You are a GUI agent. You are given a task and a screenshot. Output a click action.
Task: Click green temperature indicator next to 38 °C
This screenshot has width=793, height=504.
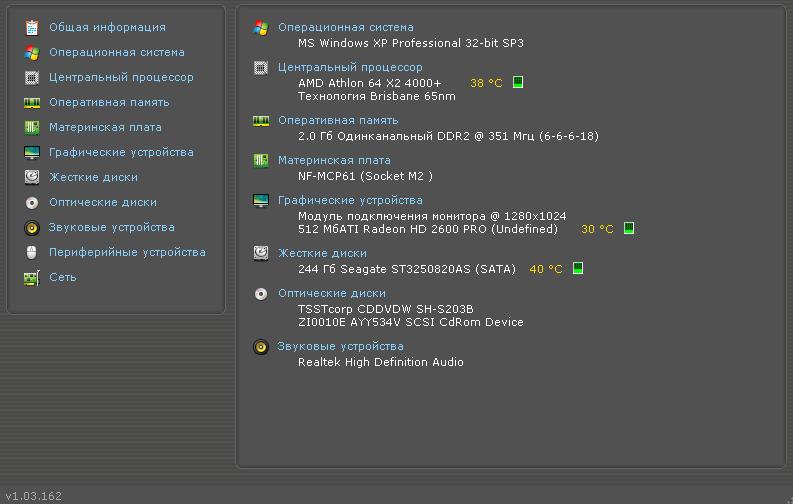[517, 82]
